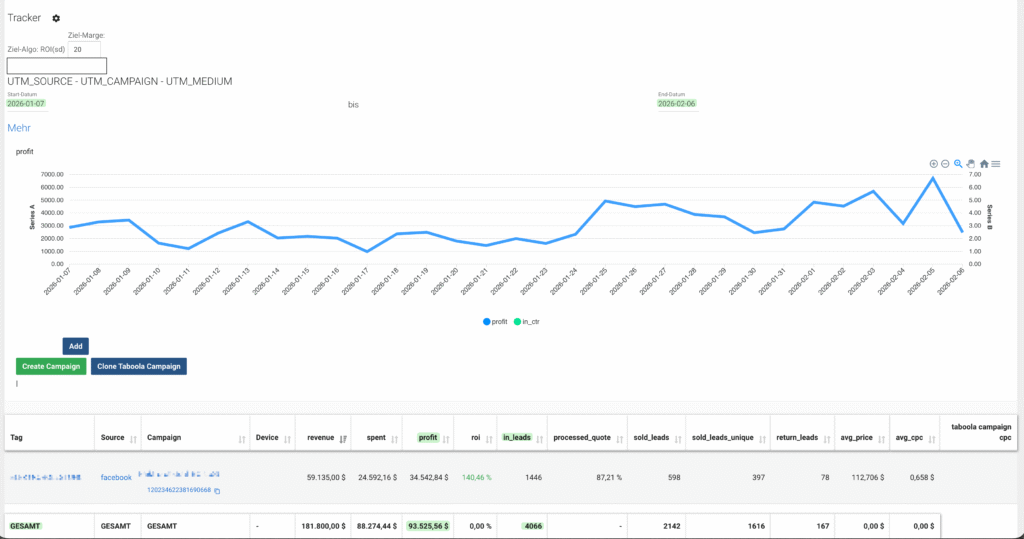This screenshot has height=539, width=1024.
Task: Click the blue Add button
Action: (75, 346)
